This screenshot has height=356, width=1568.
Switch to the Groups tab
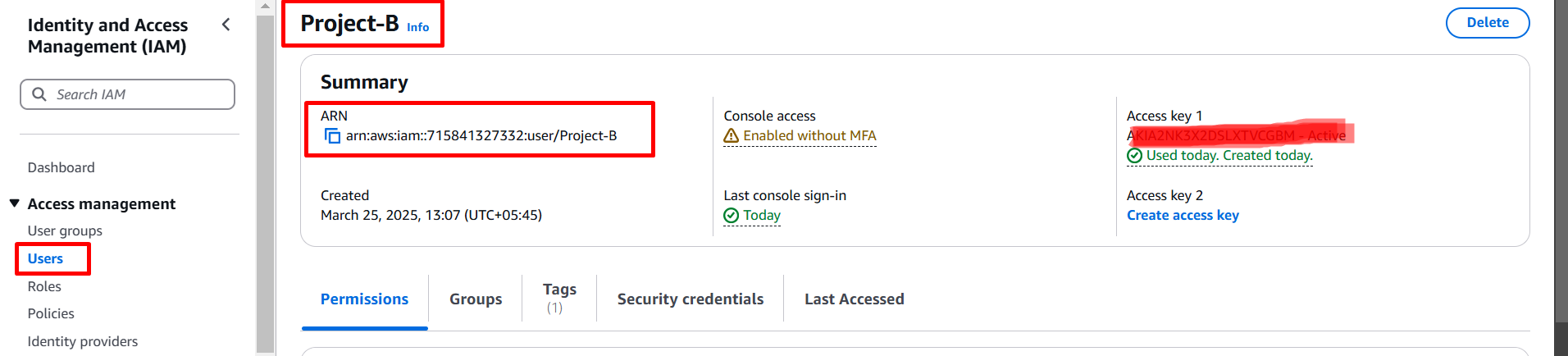pos(476,299)
